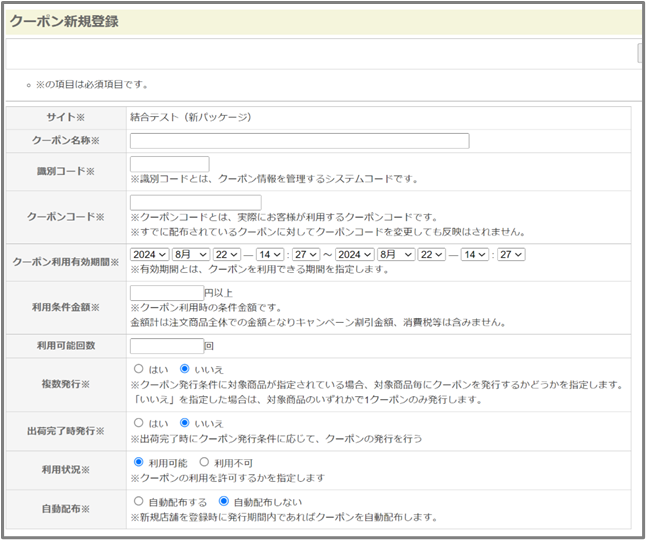Open the end minute 27 dropdown
The height and width of the screenshot is (540, 646).
click(511, 255)
